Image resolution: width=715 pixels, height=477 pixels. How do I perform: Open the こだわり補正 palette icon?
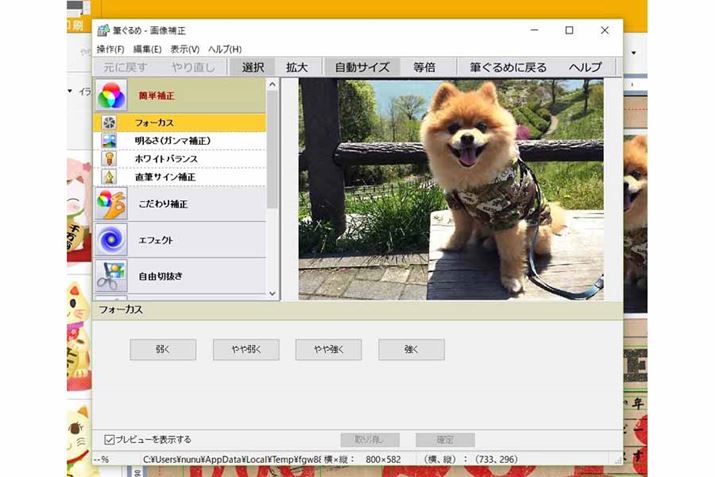point(111,204)
